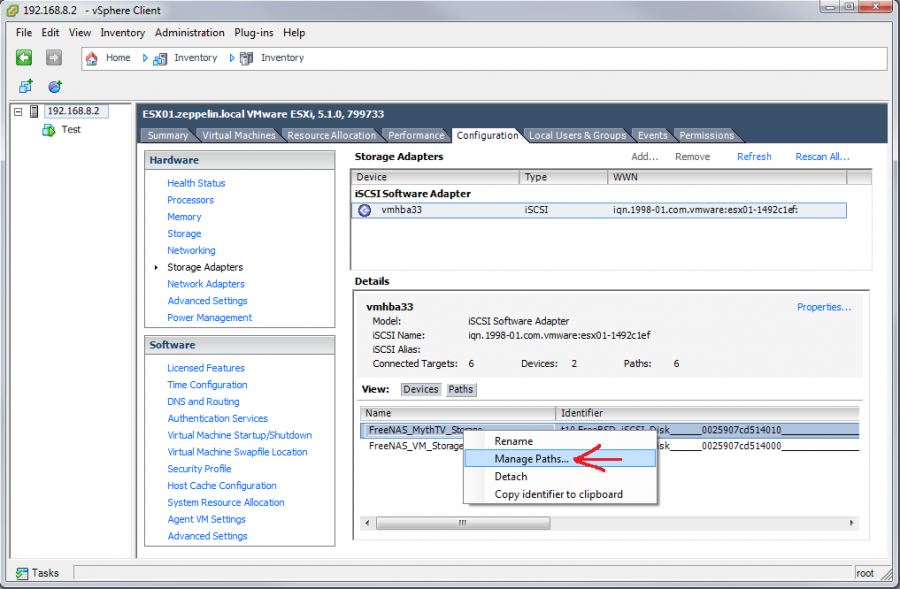Open Power Management link
This screenshot has height=589, width=900.
(210, 317)
